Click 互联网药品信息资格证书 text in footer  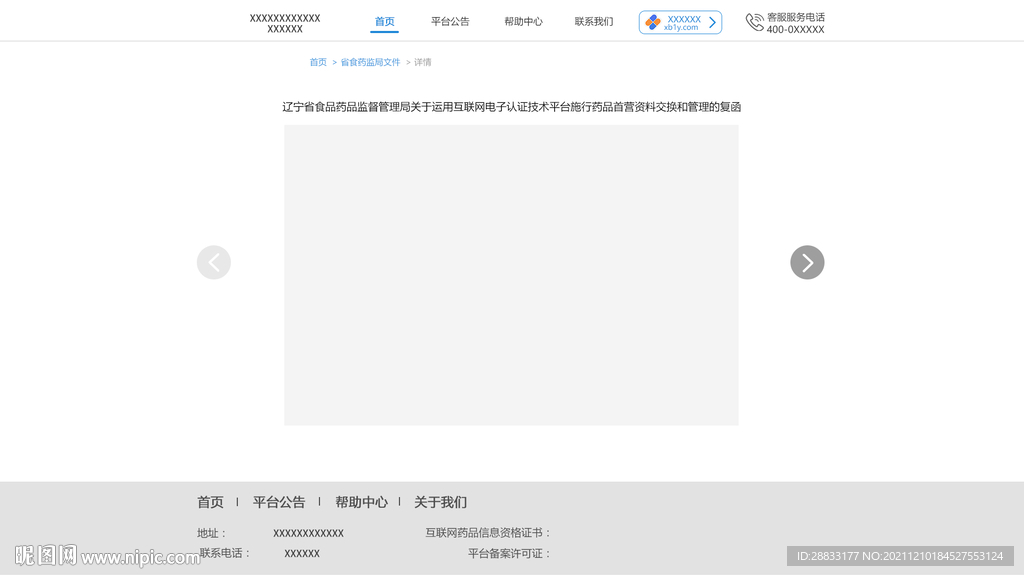point(488,533)
